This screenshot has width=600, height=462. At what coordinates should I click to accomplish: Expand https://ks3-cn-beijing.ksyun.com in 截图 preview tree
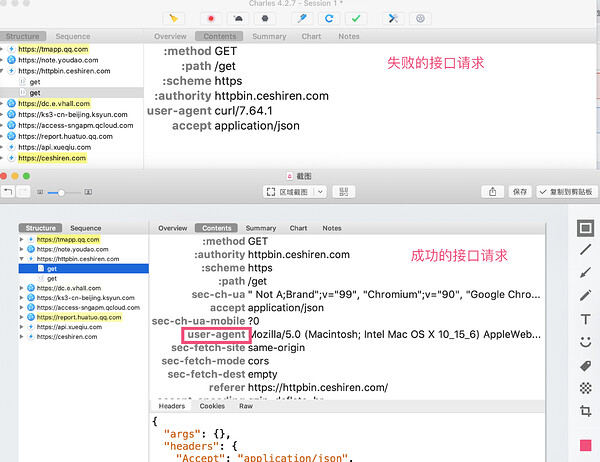(x=21, y=298)
